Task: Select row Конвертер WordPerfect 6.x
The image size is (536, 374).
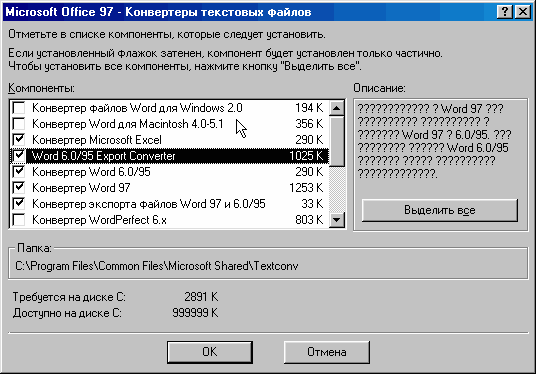Action: click(x=170, y=220)
